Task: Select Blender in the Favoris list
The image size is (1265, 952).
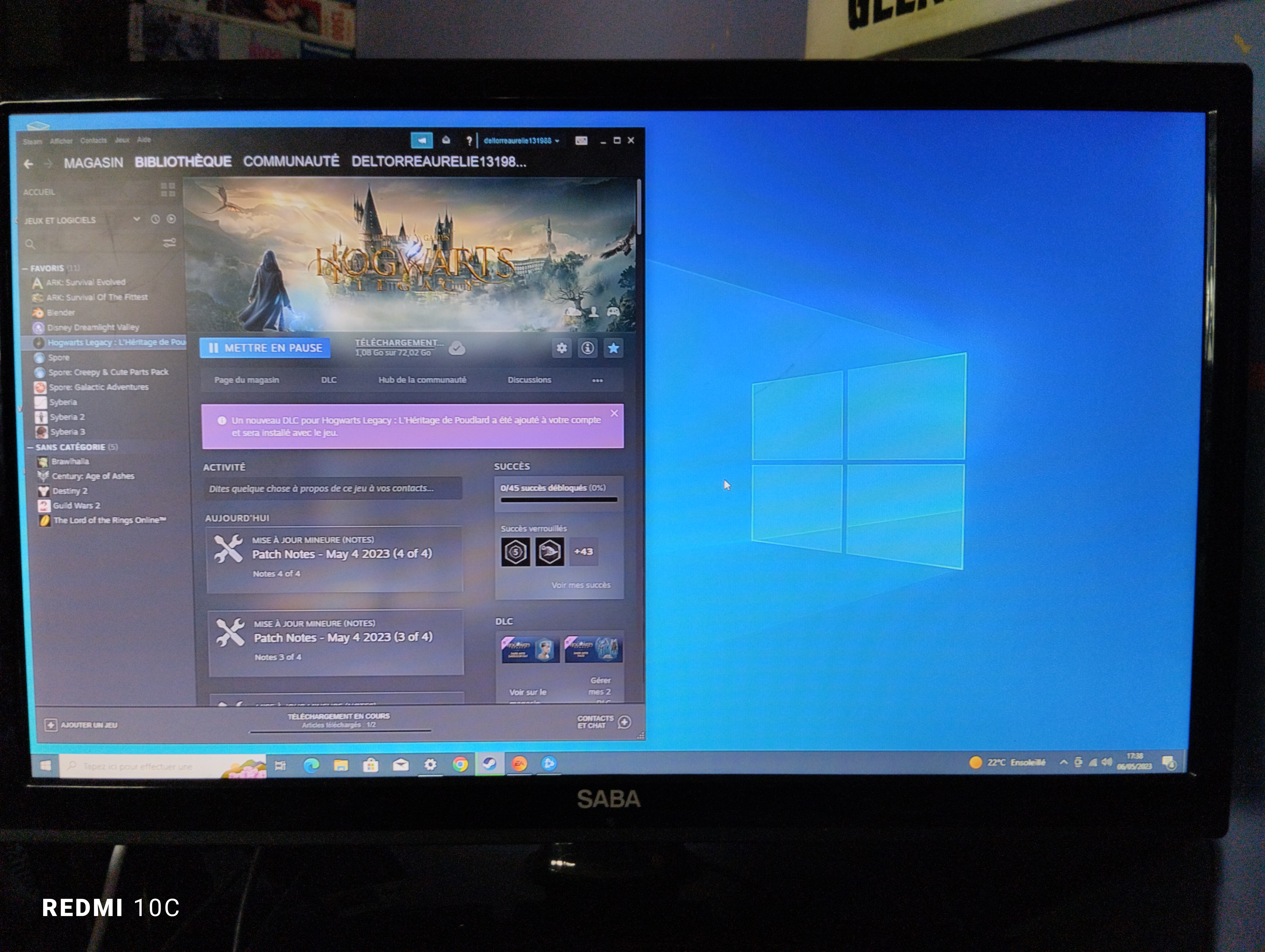Action: point(61,313)
